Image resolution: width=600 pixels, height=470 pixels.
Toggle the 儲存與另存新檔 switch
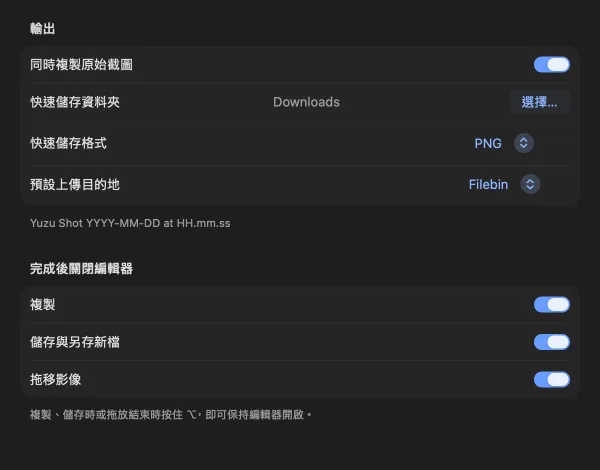click(x=552, y=342)
